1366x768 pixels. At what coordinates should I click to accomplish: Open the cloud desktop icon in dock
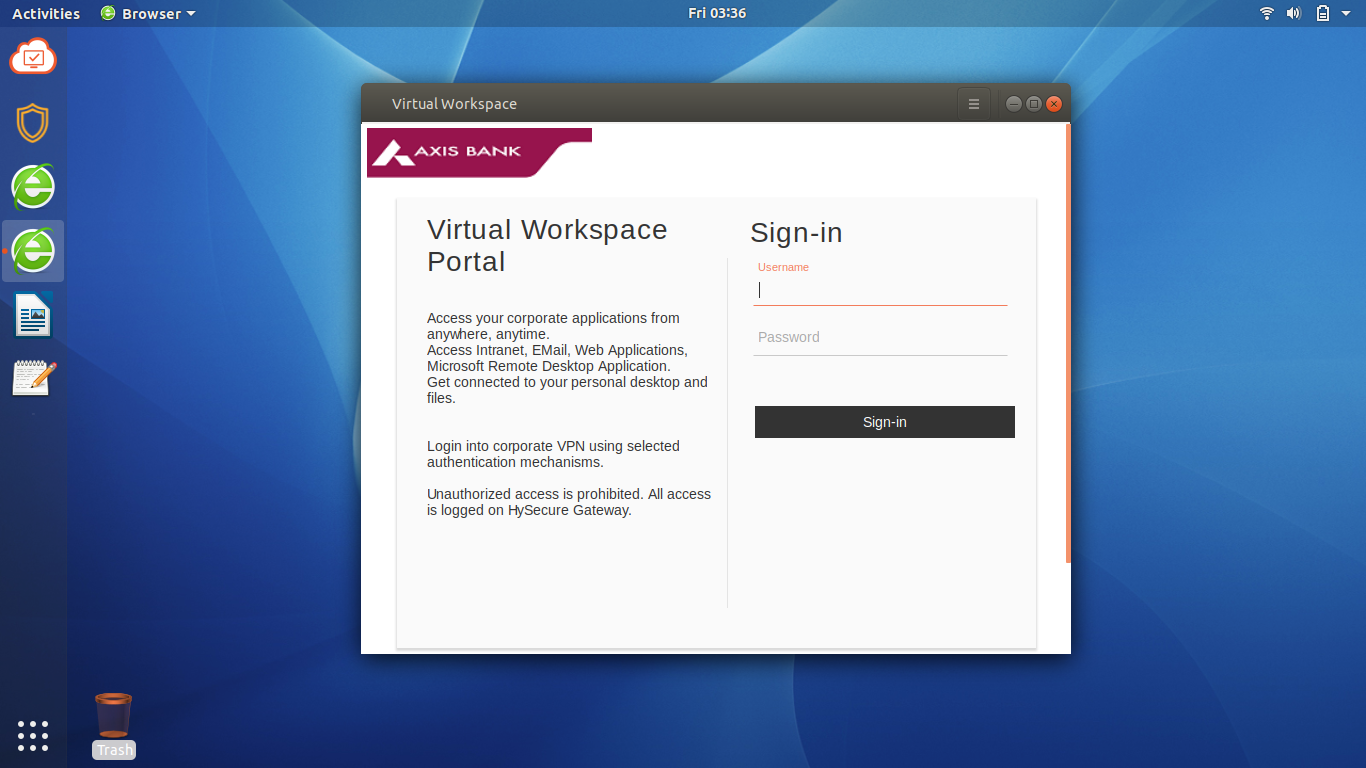33,58
